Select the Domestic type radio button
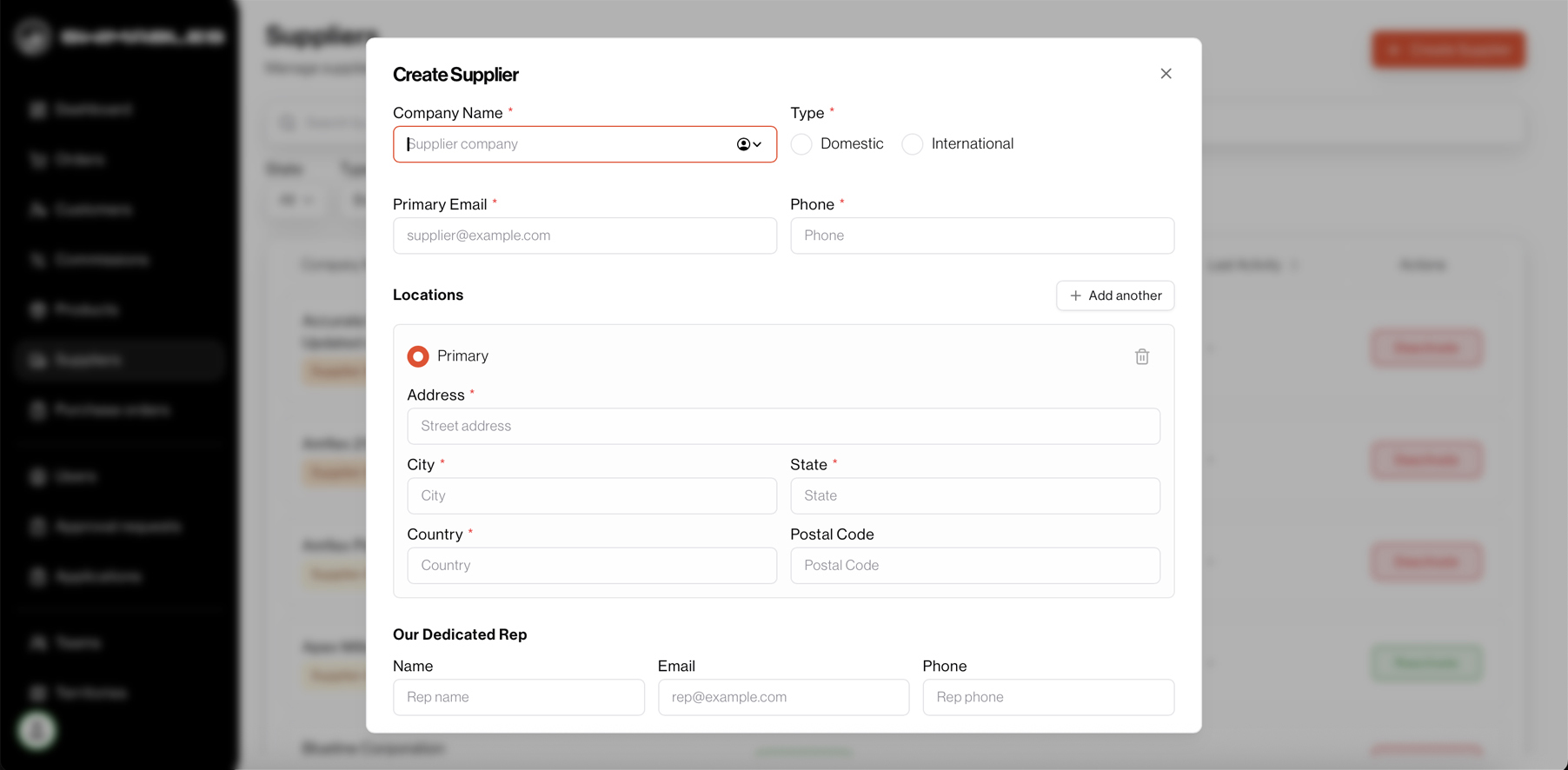The width and height of the screenshot is (1568, 770). click(801, 144)
